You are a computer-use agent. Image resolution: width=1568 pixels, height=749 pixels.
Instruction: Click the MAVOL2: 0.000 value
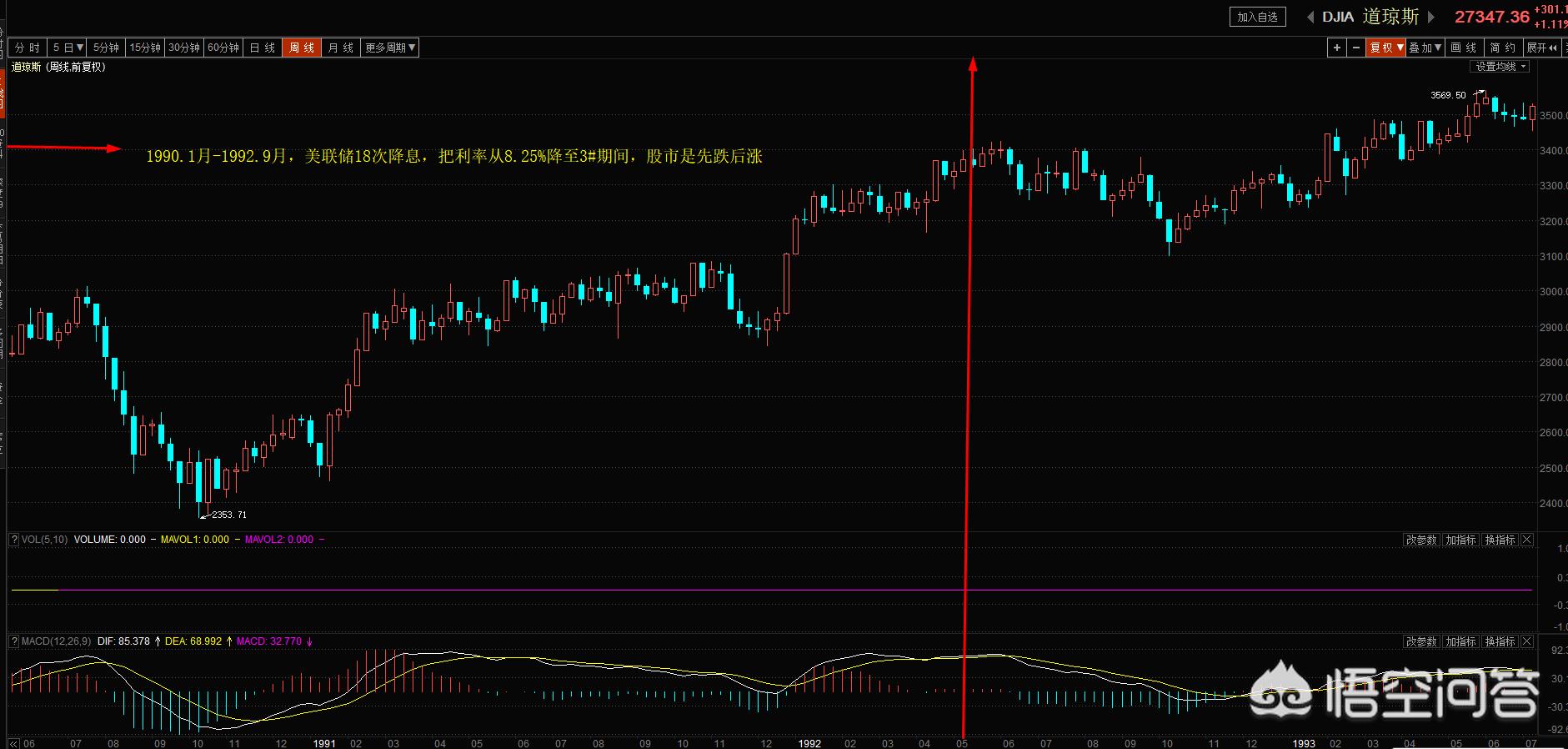click(x=279, y=540)
